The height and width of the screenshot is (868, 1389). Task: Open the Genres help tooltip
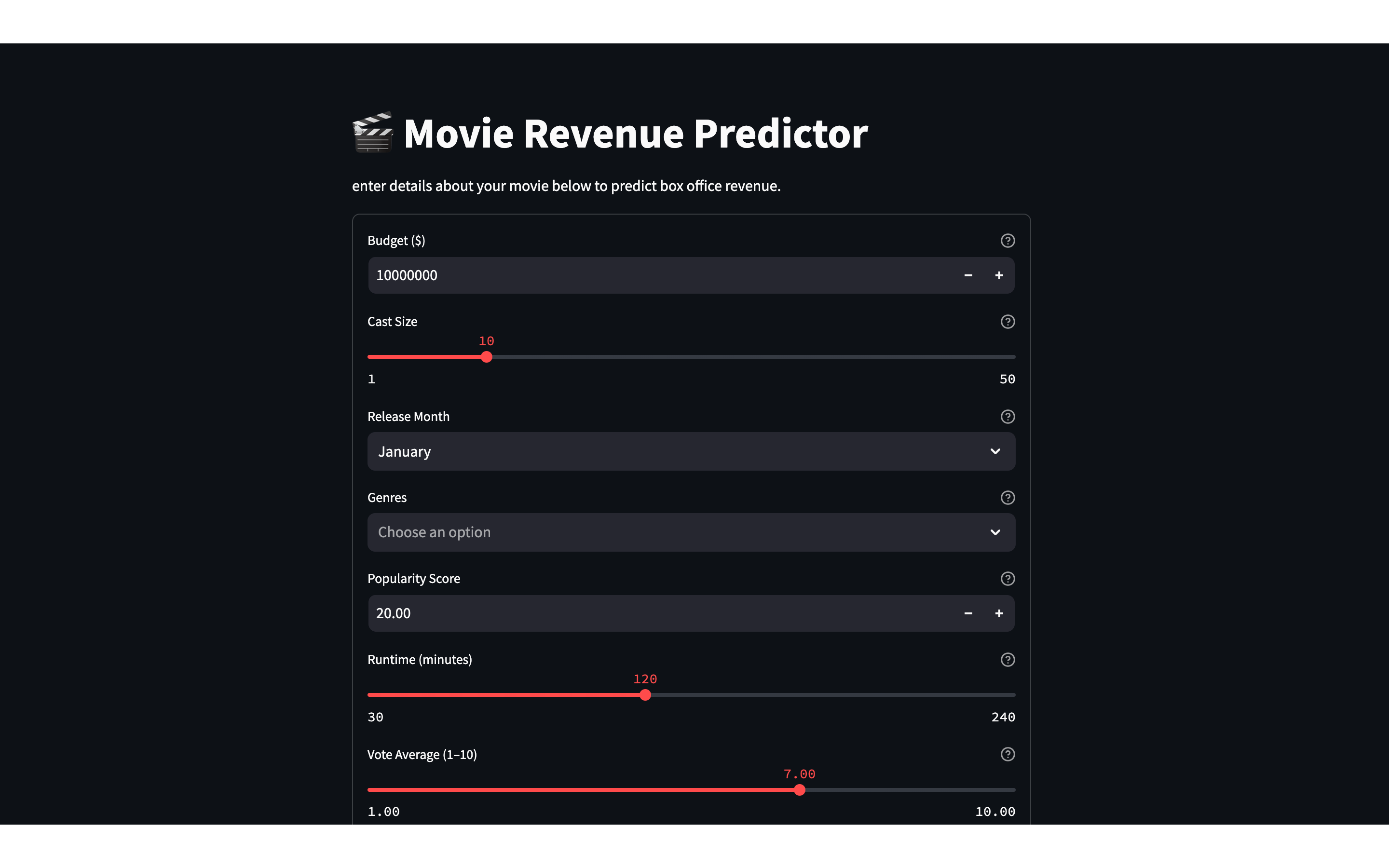click(1008, 498)
